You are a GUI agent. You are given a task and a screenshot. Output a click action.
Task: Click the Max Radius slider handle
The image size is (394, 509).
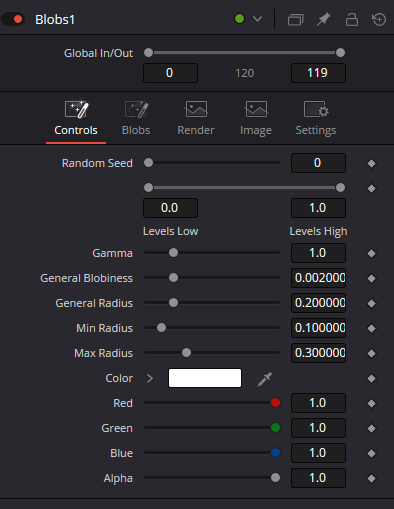pyautogui.click(x=186, y=353)
